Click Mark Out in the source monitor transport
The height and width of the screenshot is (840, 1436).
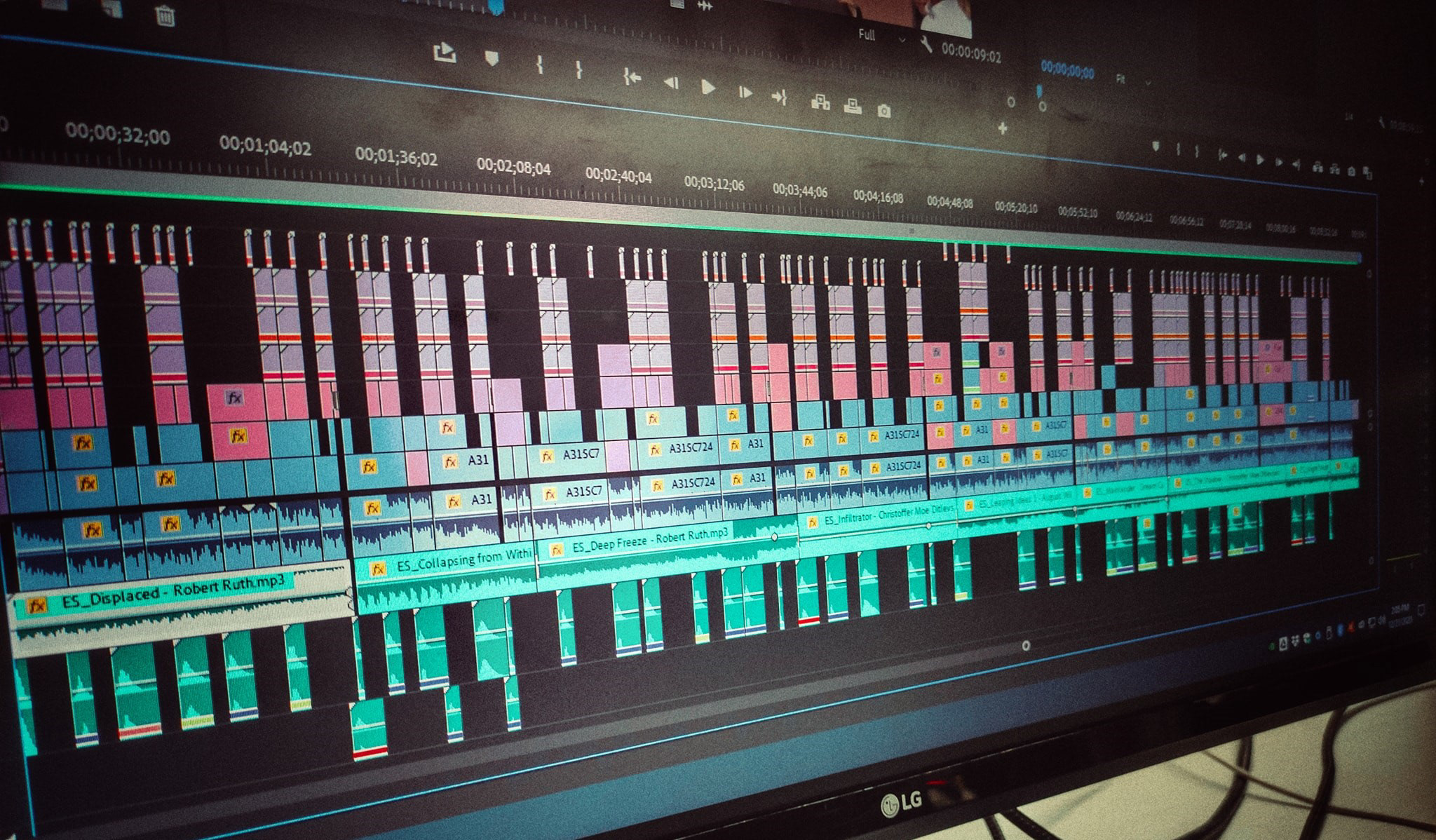(x=578, y=68)
